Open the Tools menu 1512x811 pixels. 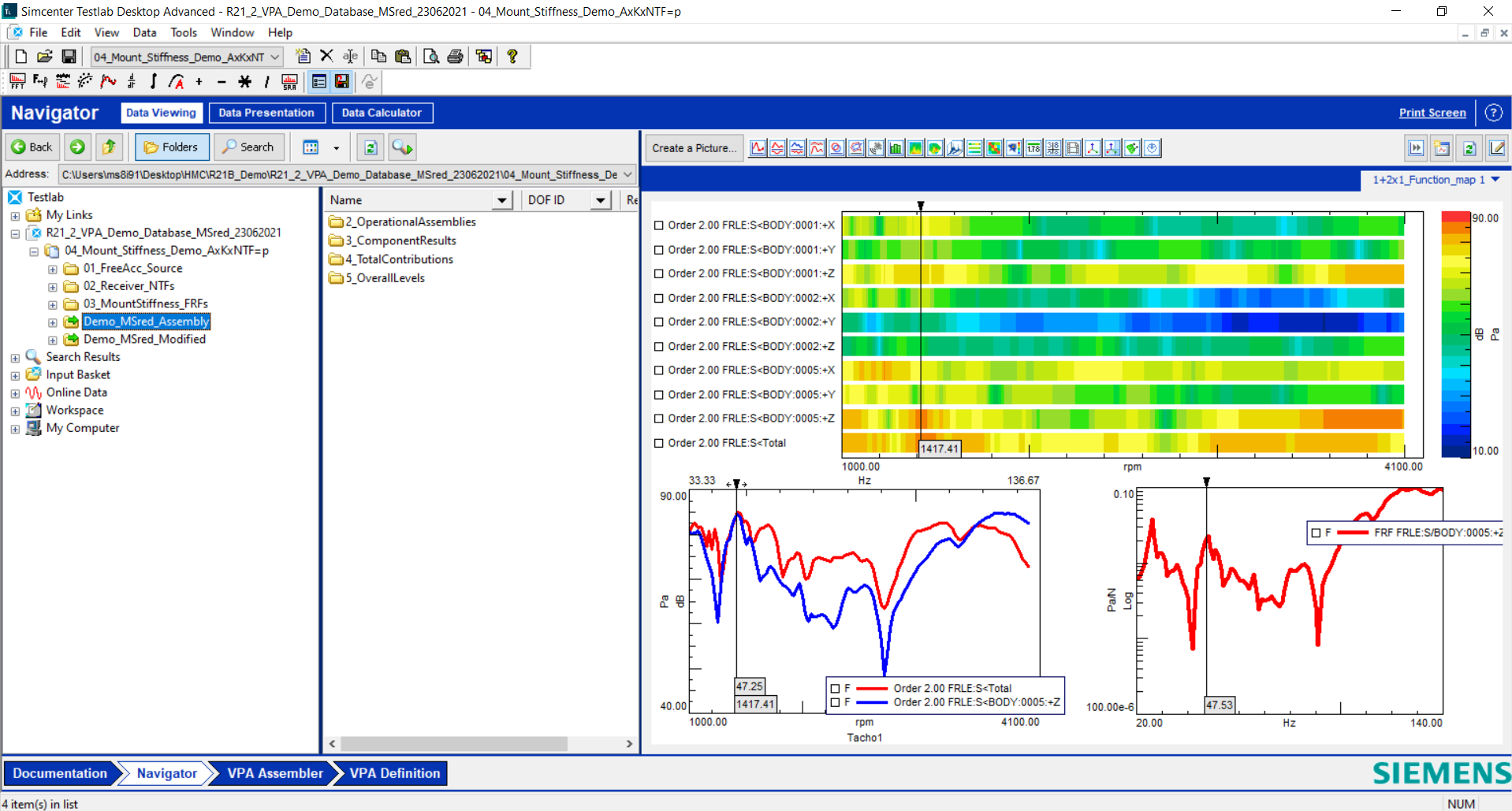click(x=183, y=32)
